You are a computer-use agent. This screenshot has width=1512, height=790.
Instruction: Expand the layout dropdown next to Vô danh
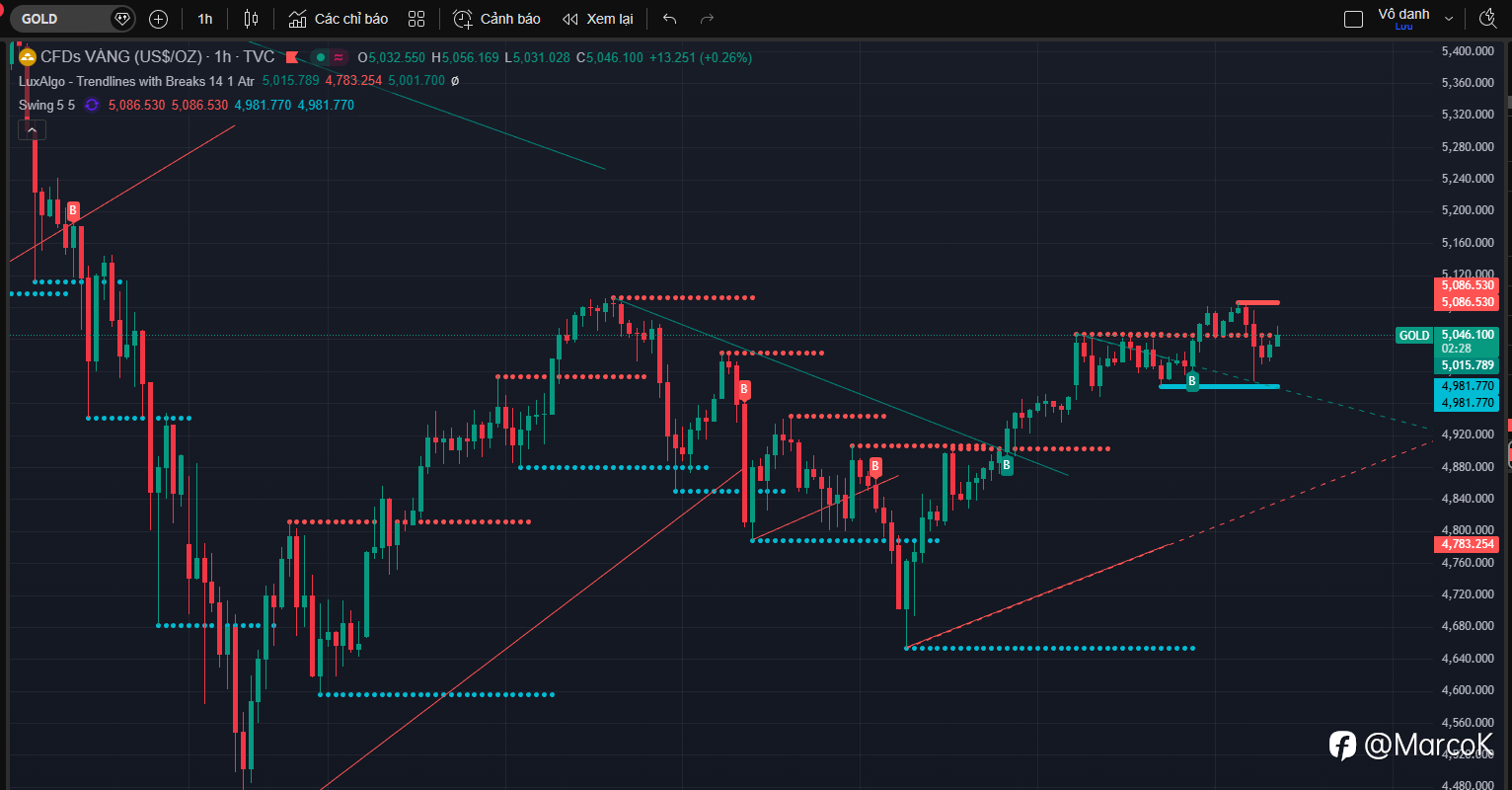pos(1449,19)
